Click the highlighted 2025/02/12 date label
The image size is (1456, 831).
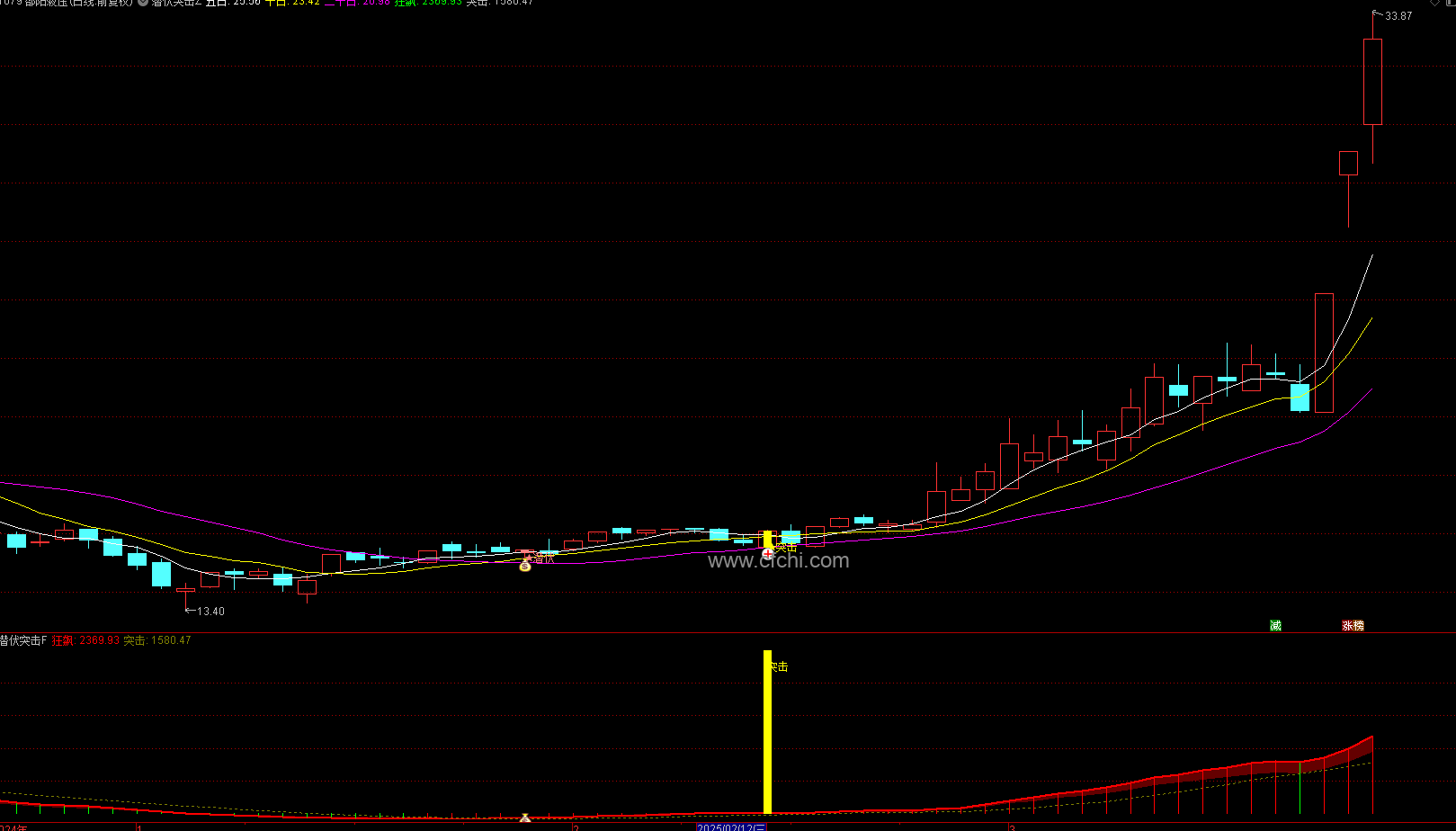pyautogui.click(x=731, y=827)
